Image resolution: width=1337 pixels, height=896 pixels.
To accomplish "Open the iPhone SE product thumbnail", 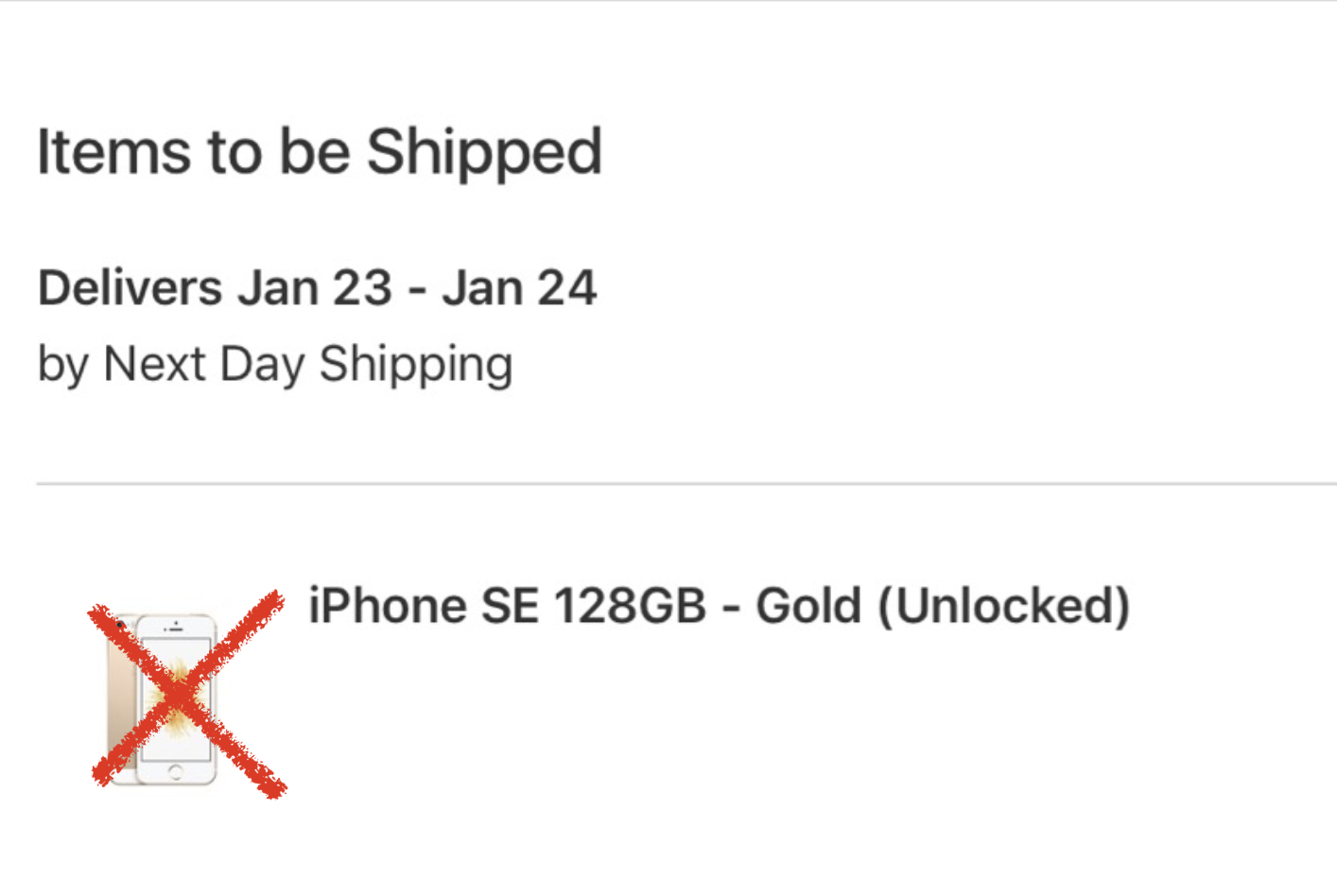I will coord(162,699).
